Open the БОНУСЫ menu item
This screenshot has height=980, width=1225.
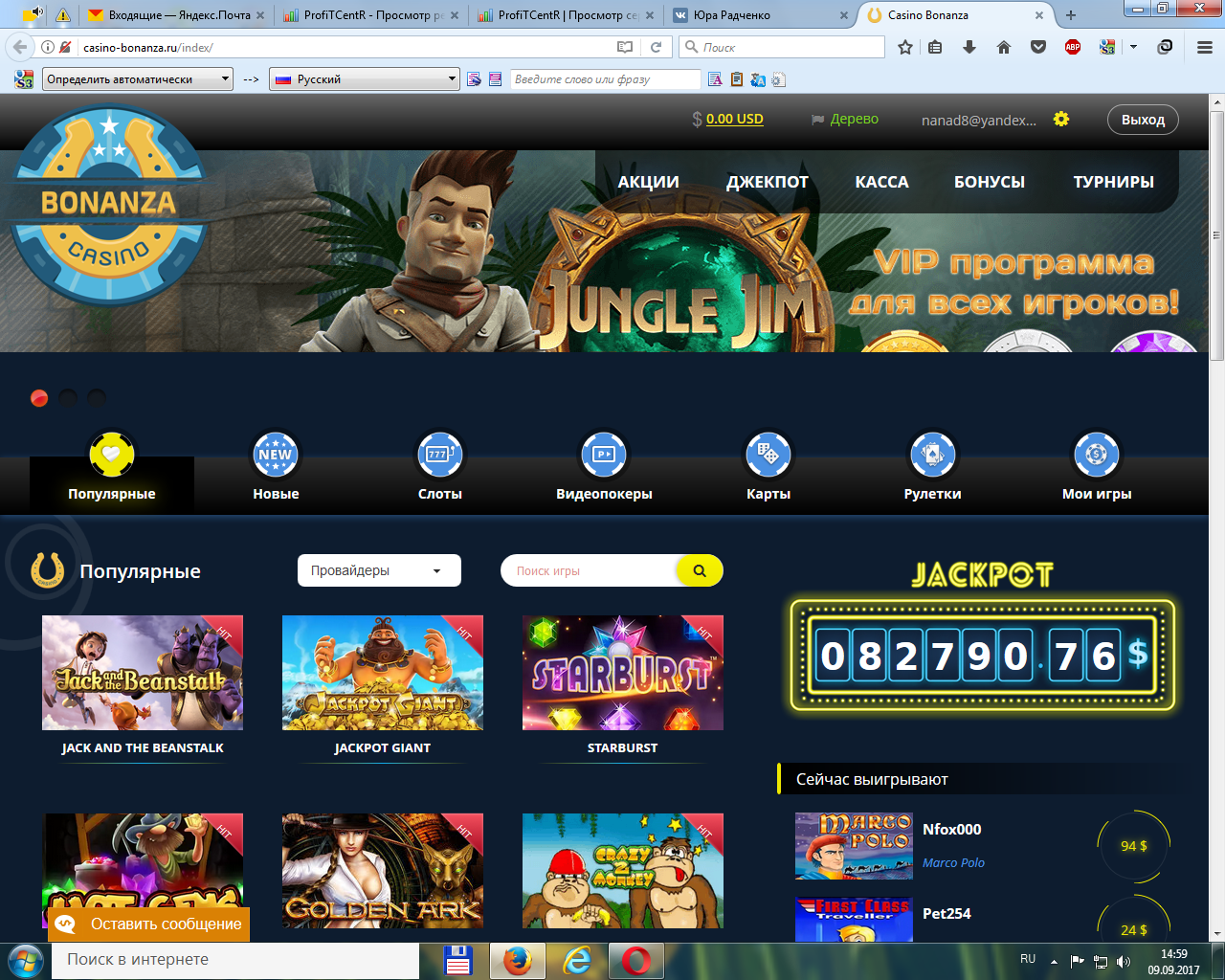click(x=990, y=182)
